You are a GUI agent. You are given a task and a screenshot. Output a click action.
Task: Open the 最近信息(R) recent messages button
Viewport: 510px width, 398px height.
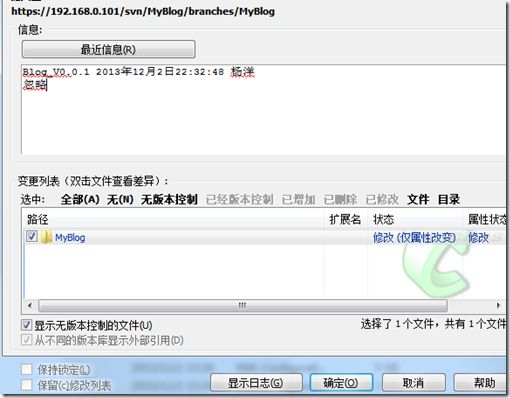point(108,50)
